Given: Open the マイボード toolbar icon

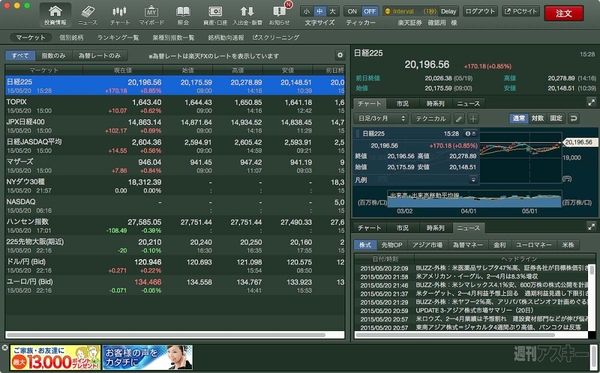Looking at the screenshot, I should [152, 15].
